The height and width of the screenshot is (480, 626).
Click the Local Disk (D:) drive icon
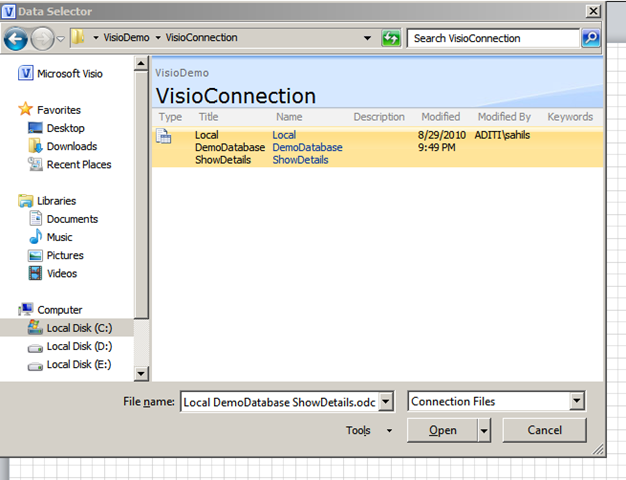pyautogui.click(x=35, y=348)
